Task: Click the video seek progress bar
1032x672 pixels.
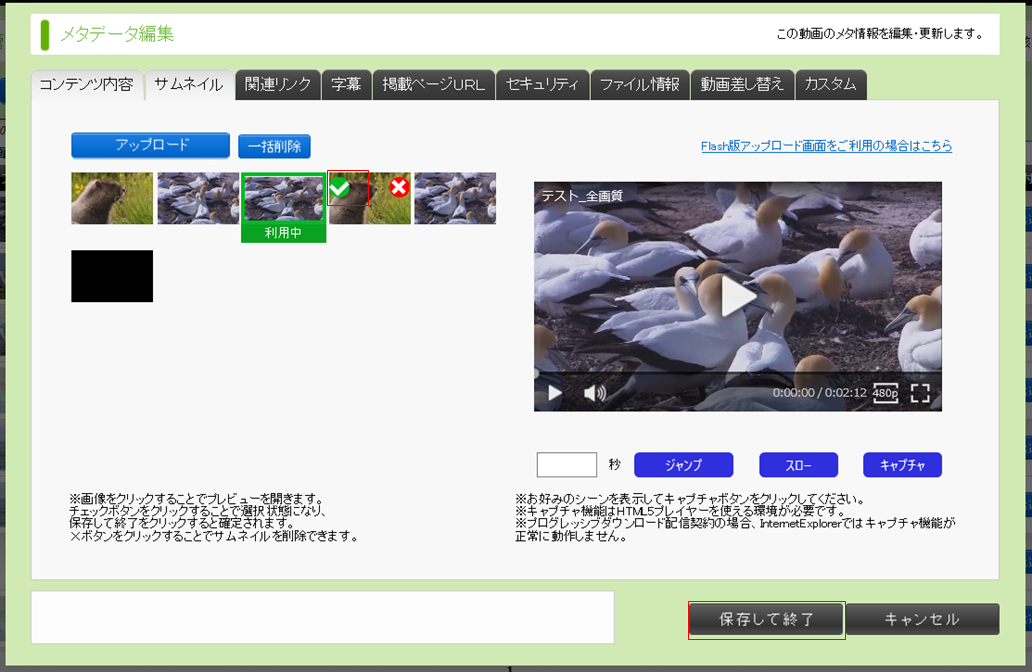Action: click(x=737, y=374)
